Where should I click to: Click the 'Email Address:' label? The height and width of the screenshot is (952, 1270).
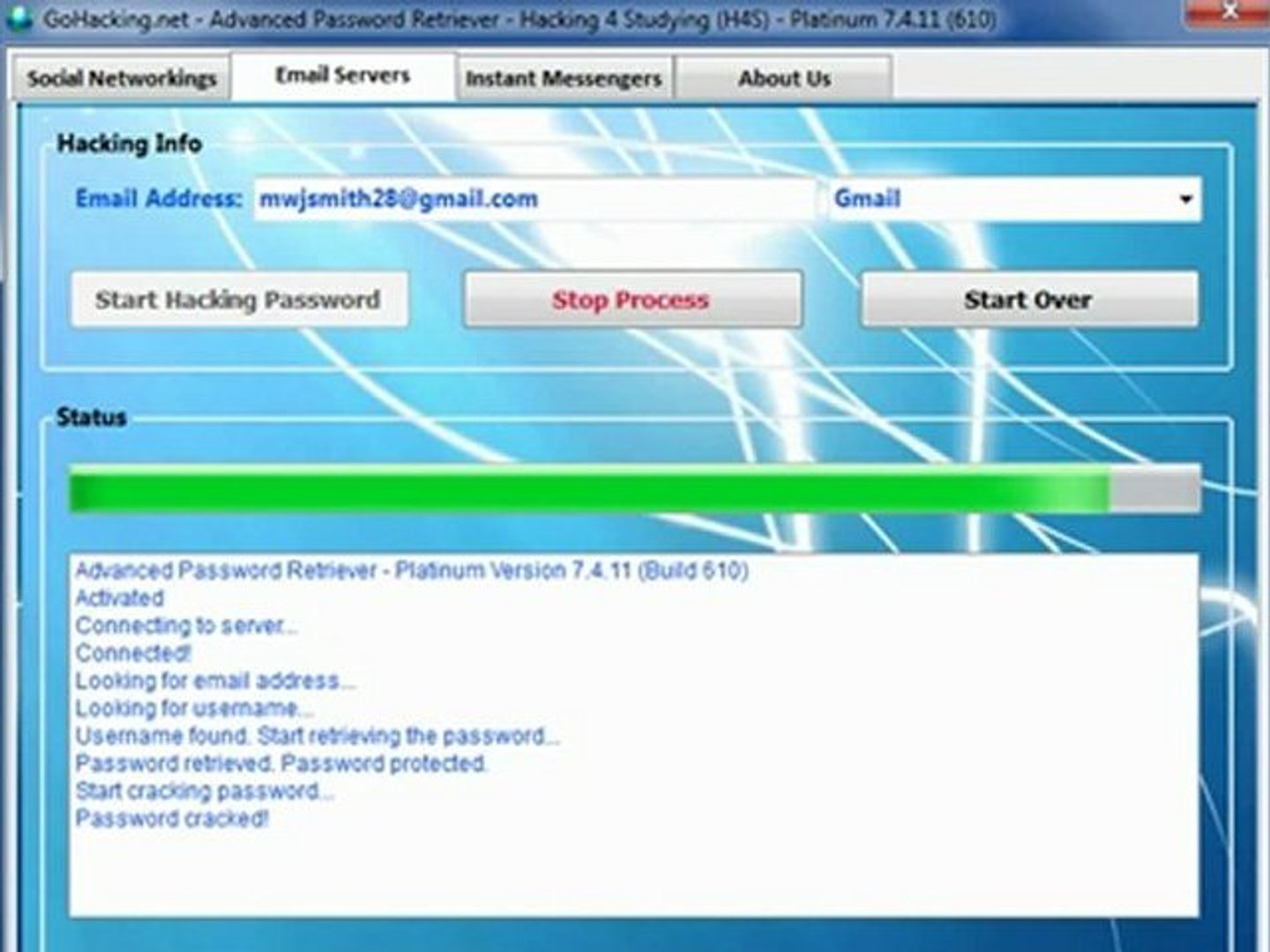pyautogui.click(x=159, y=198)
